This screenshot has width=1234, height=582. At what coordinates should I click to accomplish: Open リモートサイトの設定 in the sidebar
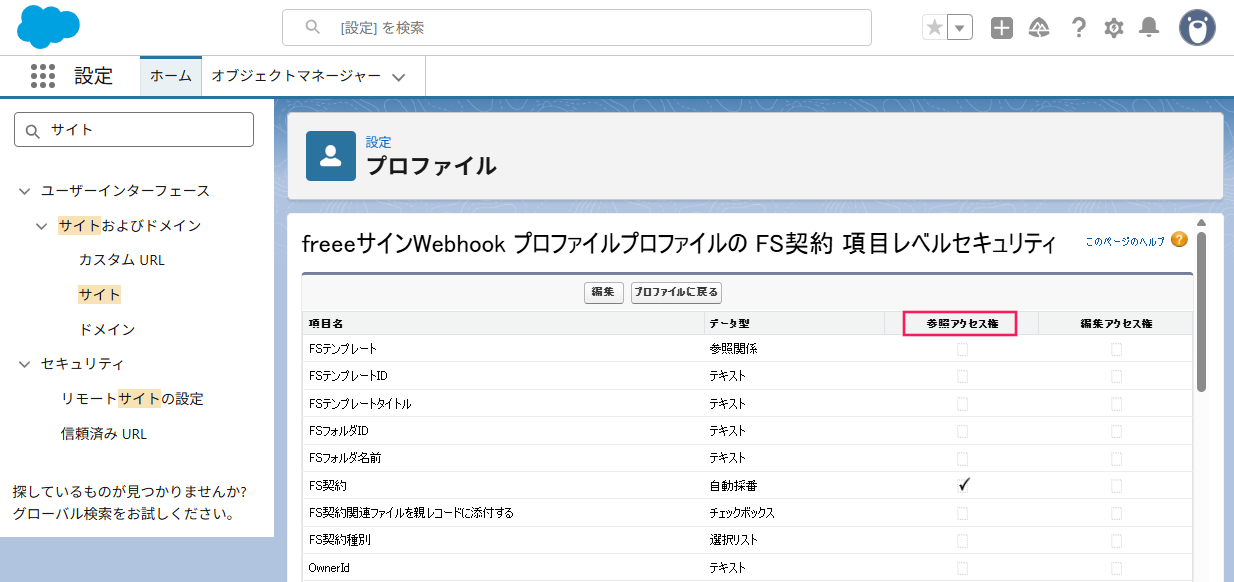coord(132,399)
